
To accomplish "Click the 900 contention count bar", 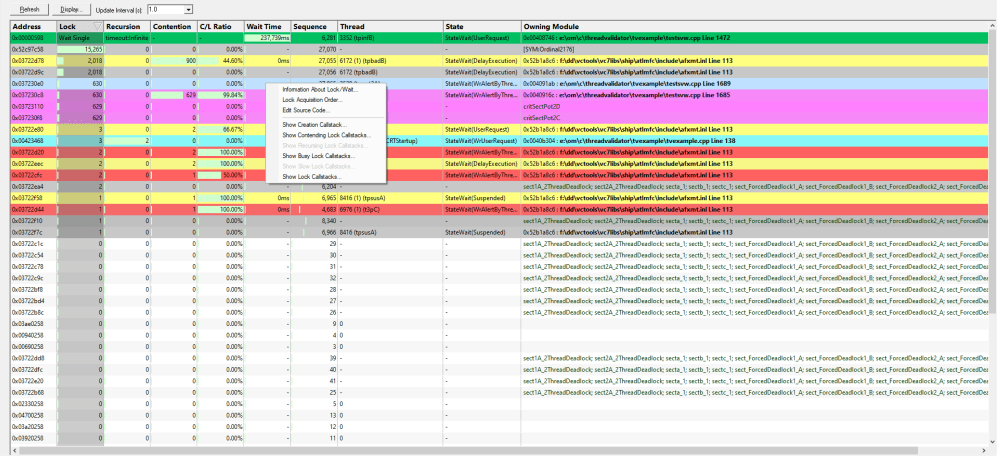I will (x=174, y=60).
